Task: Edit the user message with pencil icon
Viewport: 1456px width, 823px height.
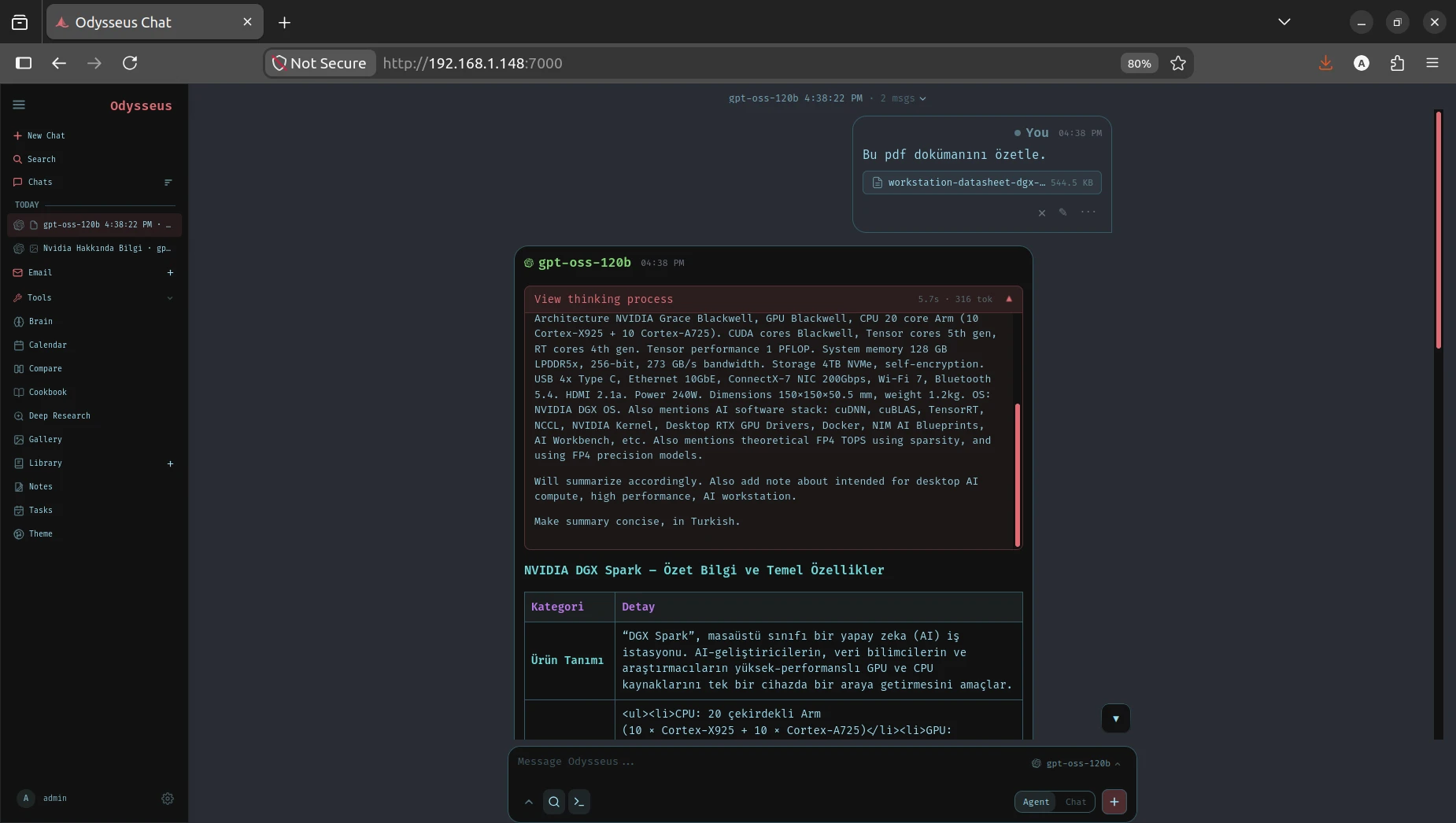Action: [1063, 212]
